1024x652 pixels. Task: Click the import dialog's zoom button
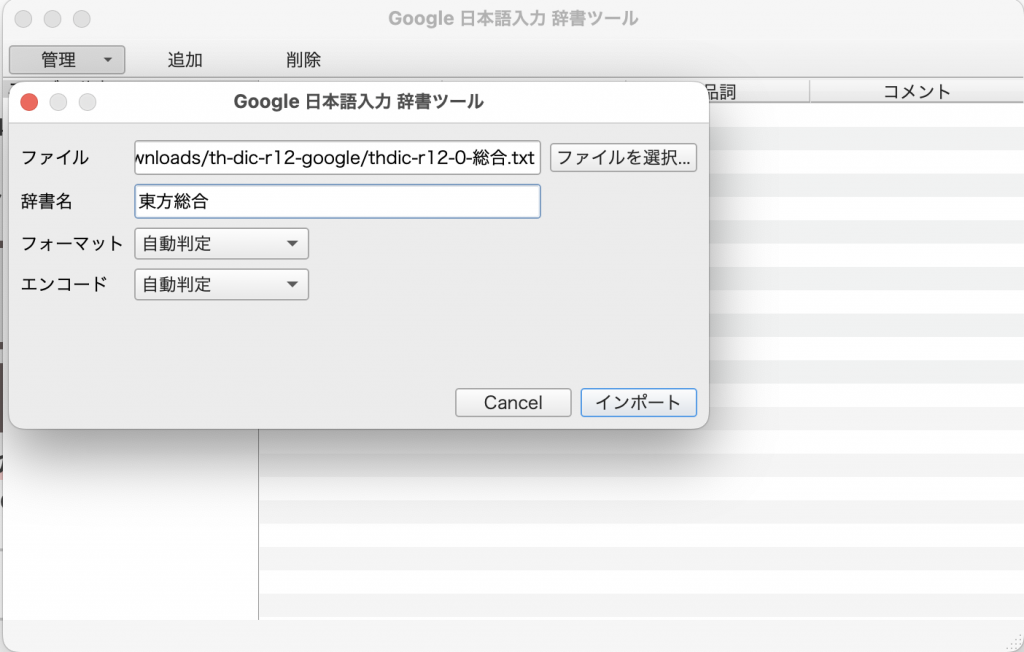click(x=88, y=101)
